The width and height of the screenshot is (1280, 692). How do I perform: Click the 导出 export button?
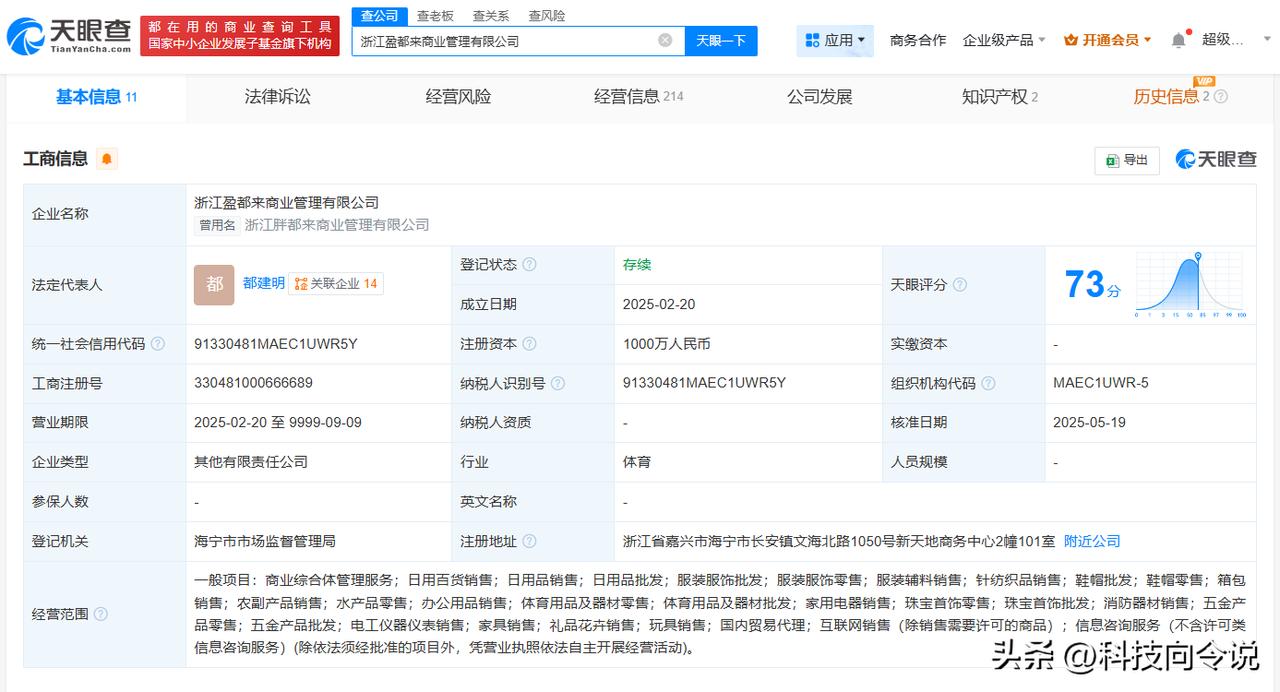(x=1127, y=160)
